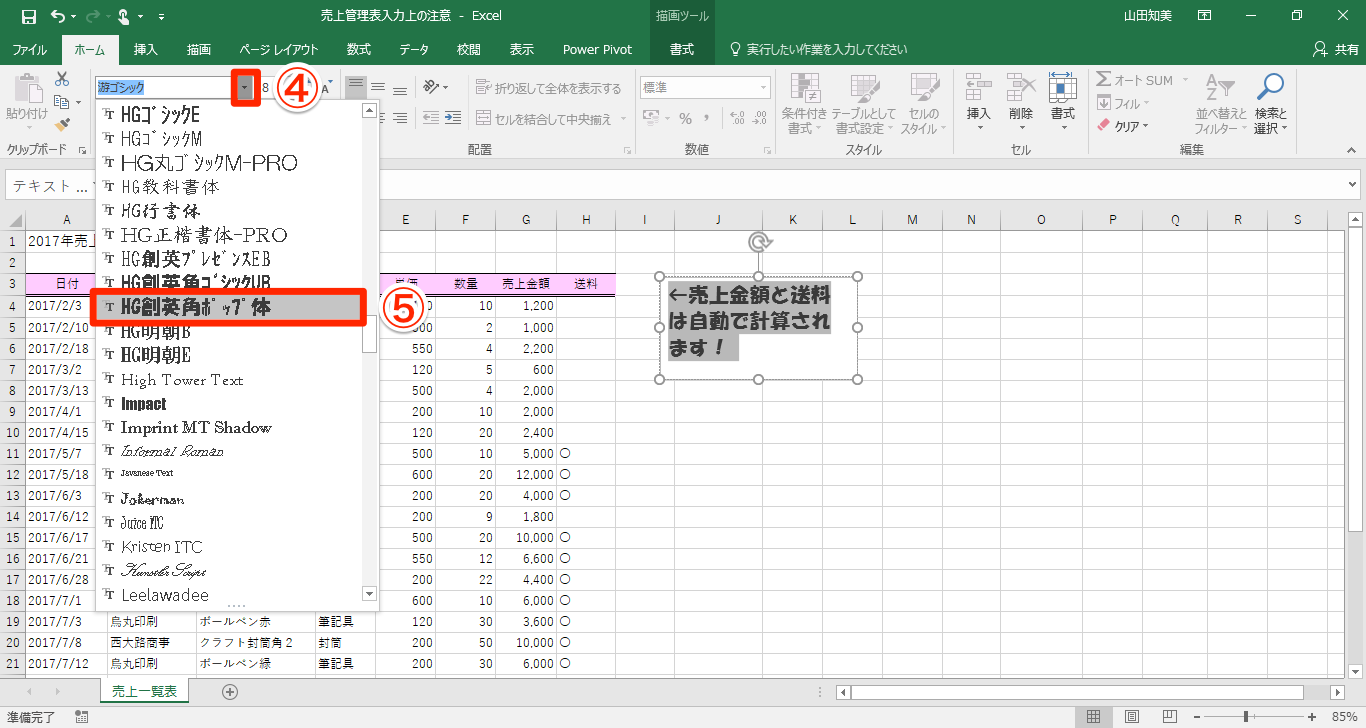Open Conditional Formatting (条件付き書式)

(804, 103)
